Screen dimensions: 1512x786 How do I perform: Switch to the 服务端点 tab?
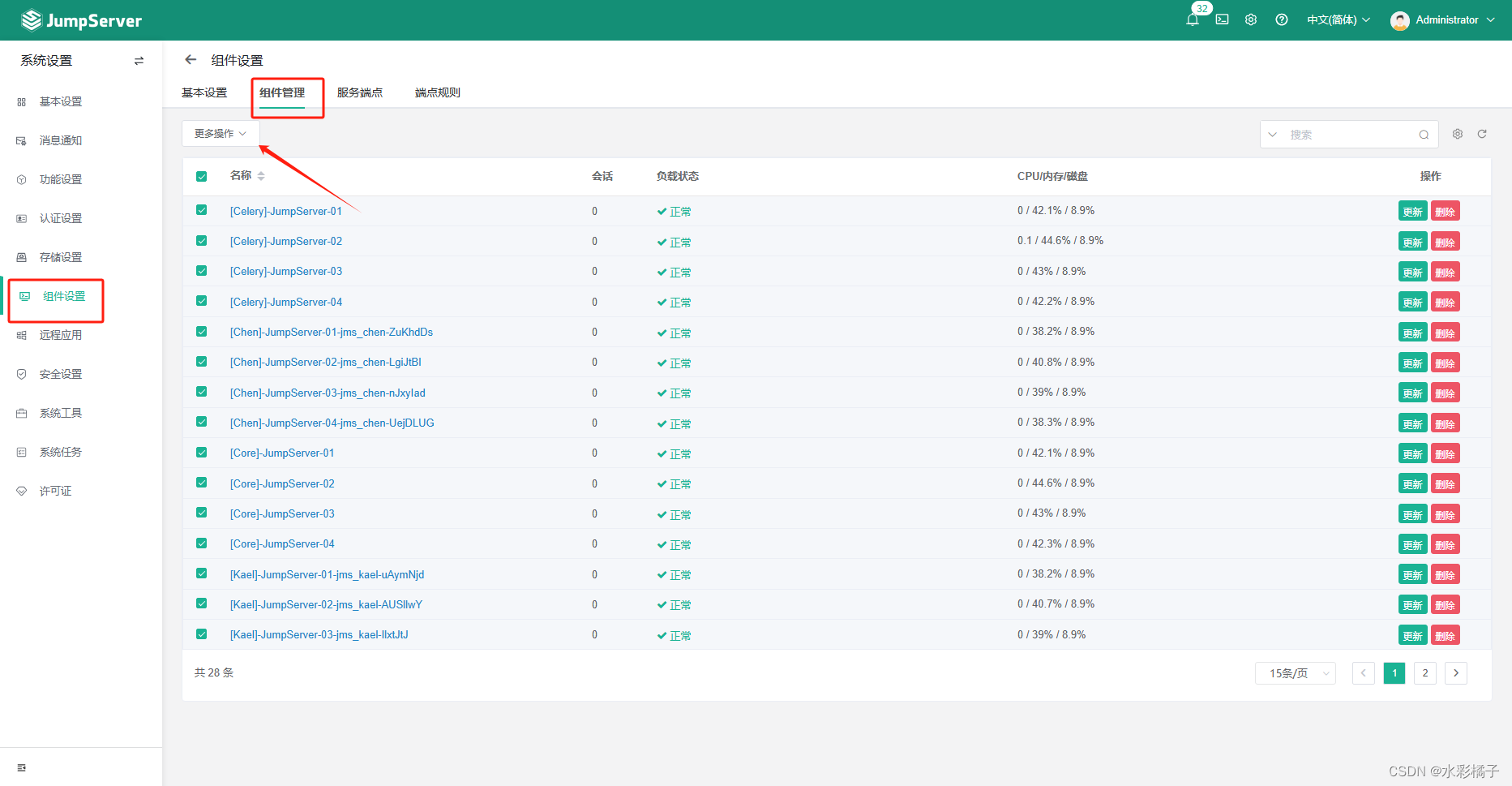(360, 92)
